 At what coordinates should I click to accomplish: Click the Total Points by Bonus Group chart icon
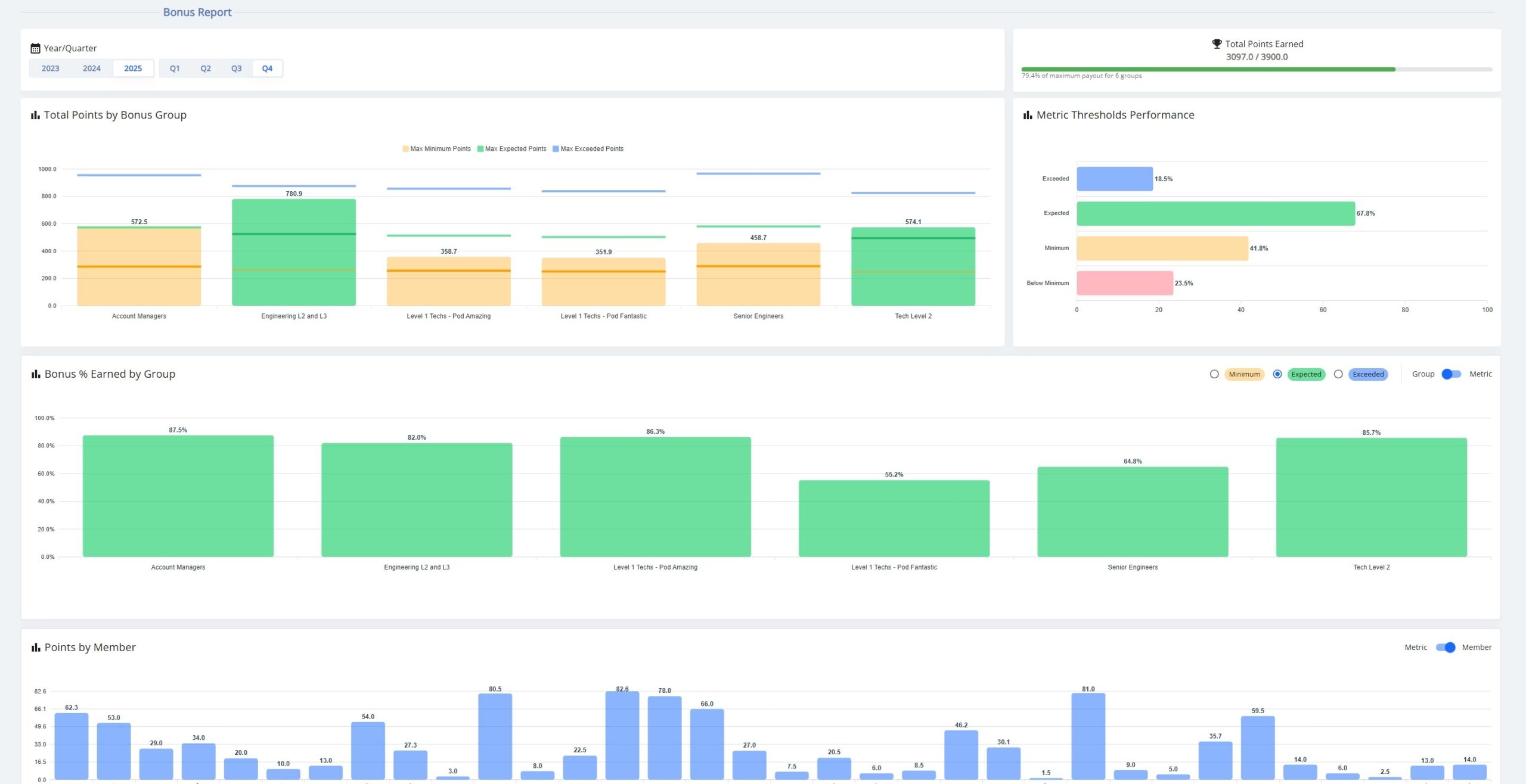click(x=35, y=115)
